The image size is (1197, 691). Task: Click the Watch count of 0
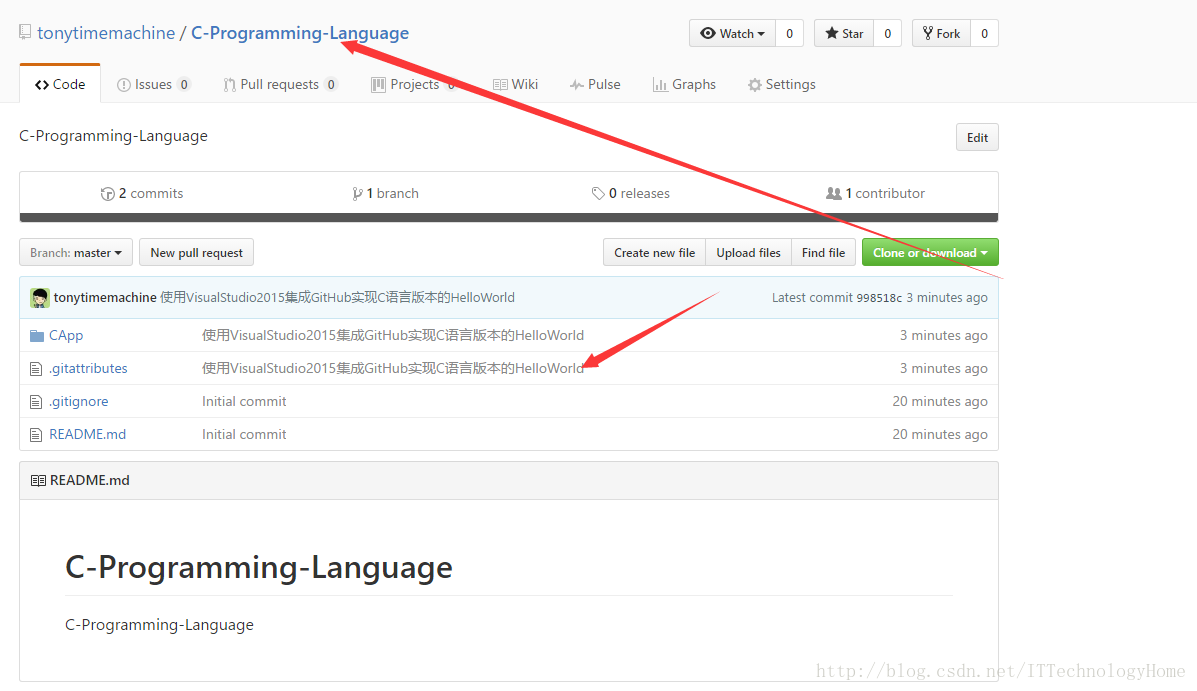click(789, 34)
